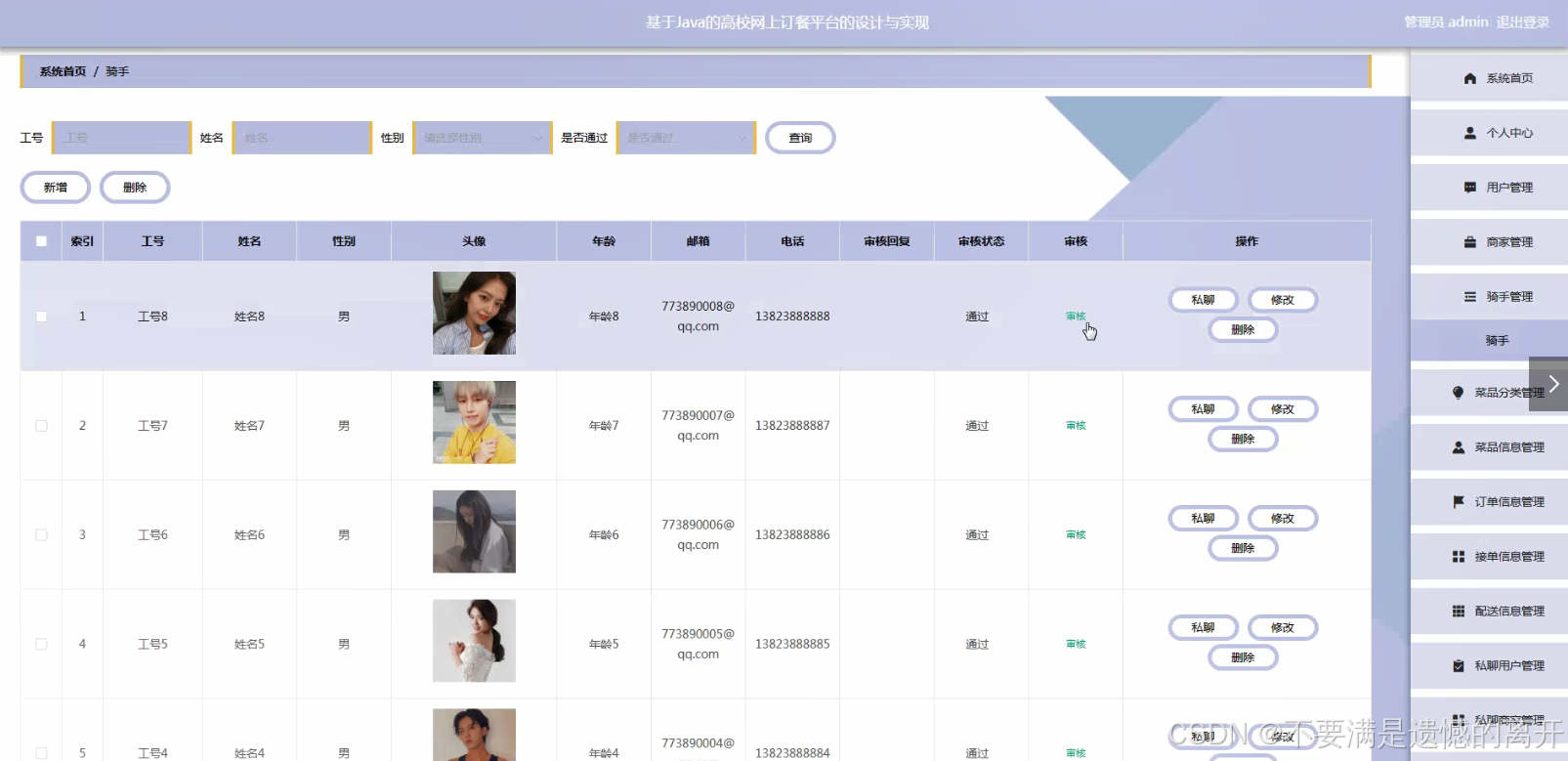This screenshot has height=761, width=1568.
Task: Click the home icon beside 系统首页
Action: click(1469, 78)
